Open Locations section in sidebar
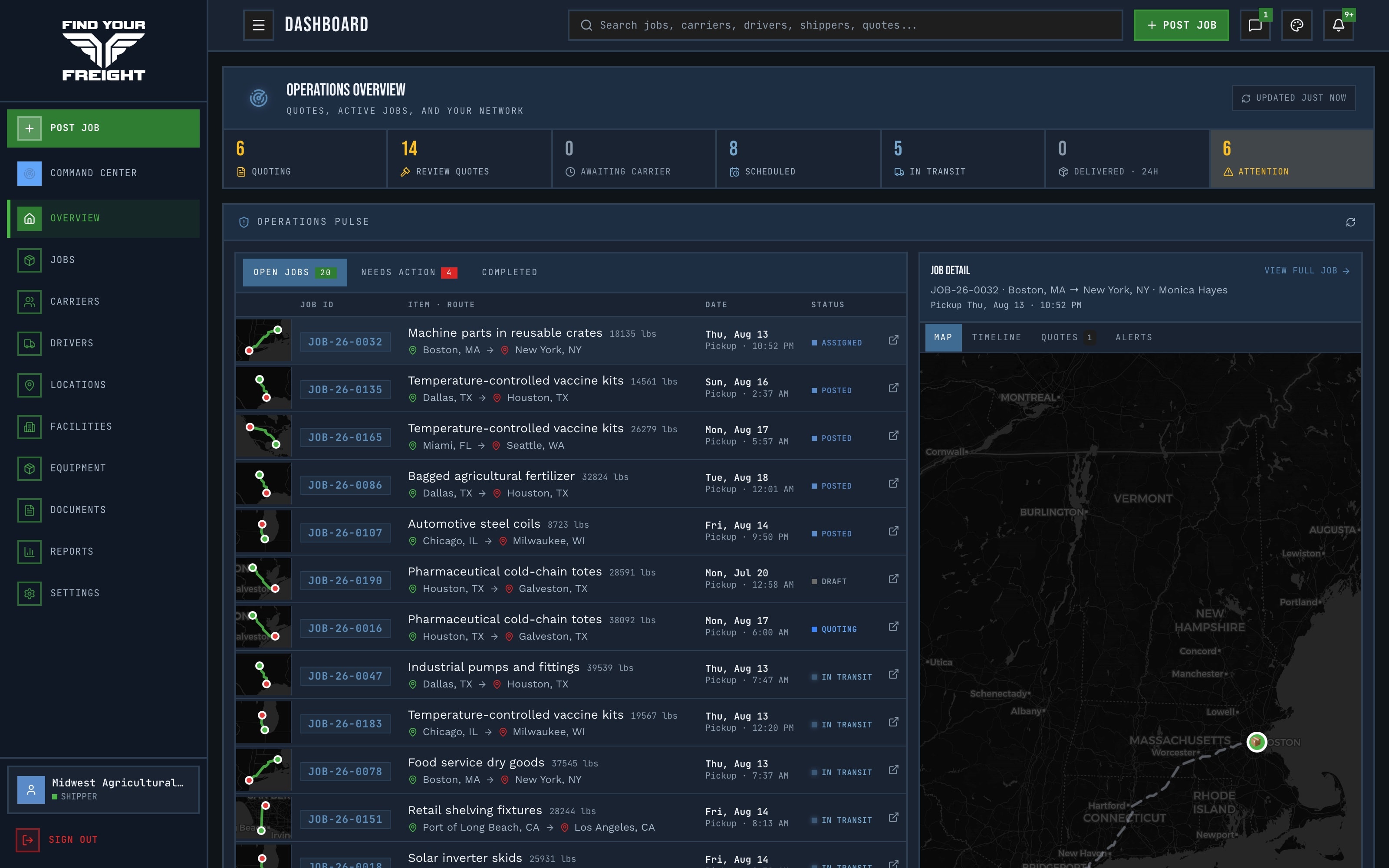Screen dimensions: 1389x868 pos(103,385)
